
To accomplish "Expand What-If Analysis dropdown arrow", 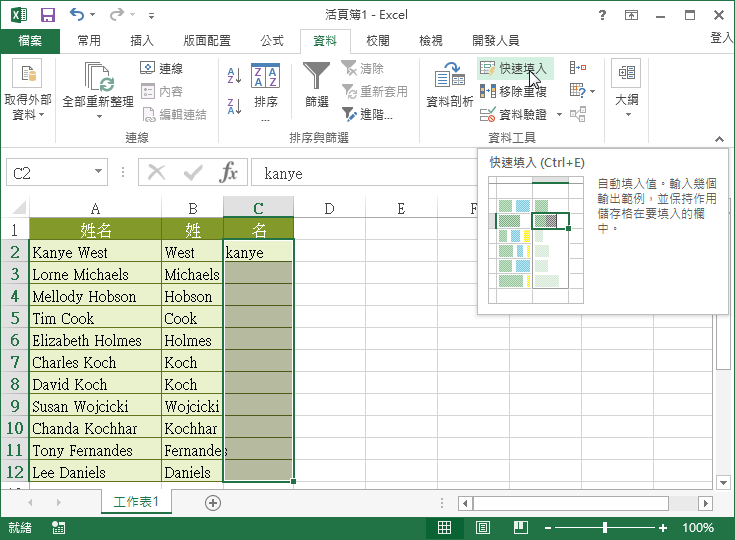I will click(592, 91).
